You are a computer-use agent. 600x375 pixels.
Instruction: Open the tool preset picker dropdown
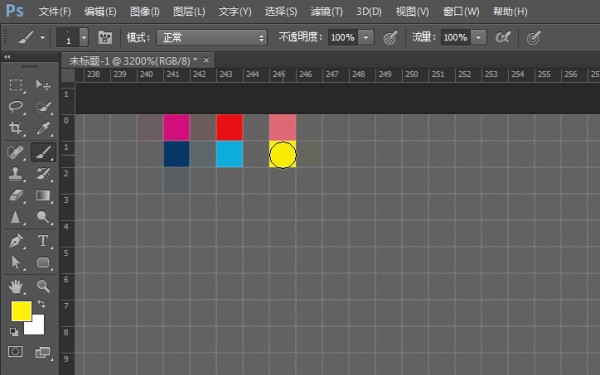(x=42, y=38)
